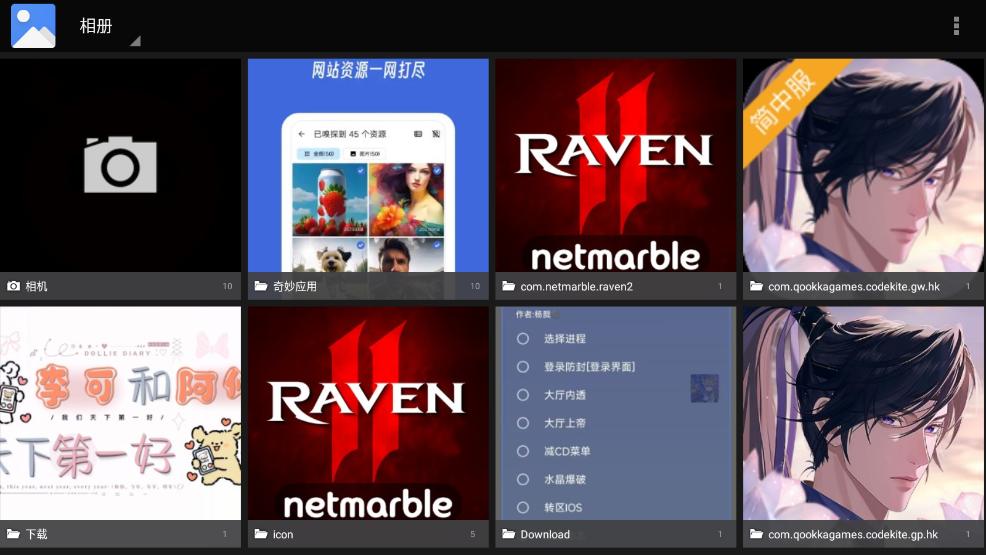Open the Gallery app icon
Image resolution: width=986 pixels, height=555 pixels.
pyautogui.click(x=33, y=26)
